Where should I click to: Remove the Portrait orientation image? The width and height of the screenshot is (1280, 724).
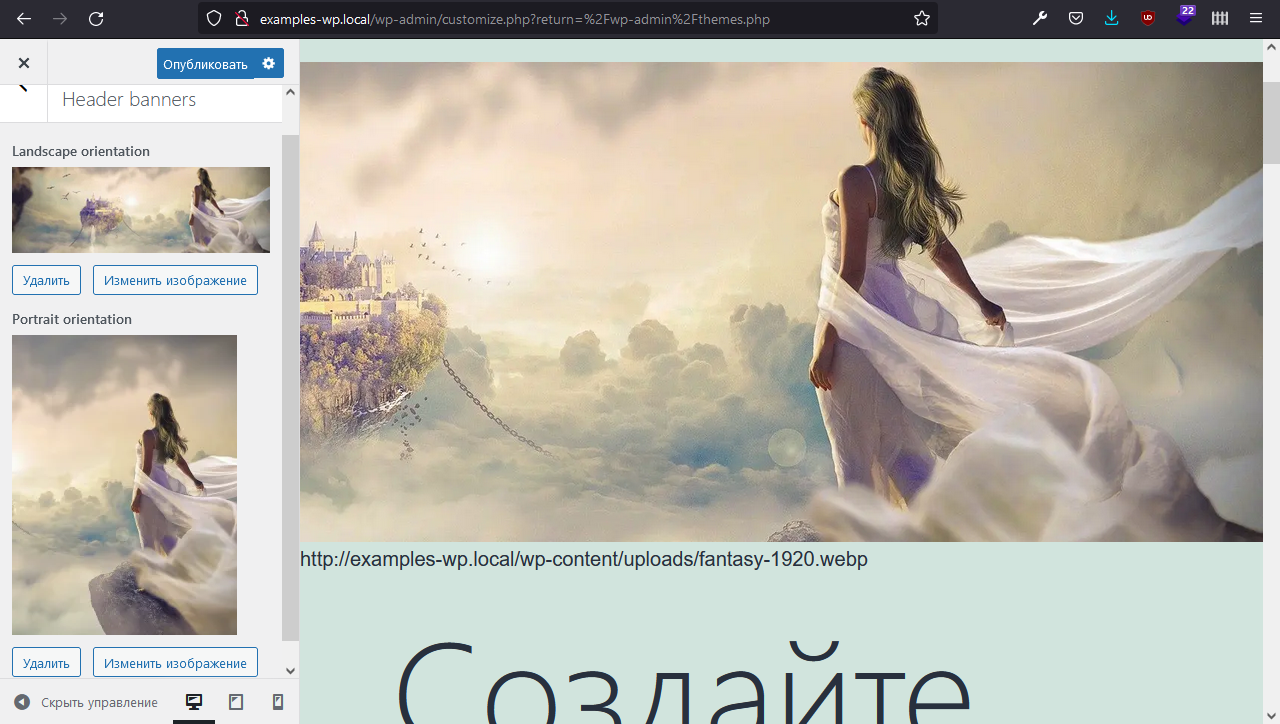tap(46, 663)
